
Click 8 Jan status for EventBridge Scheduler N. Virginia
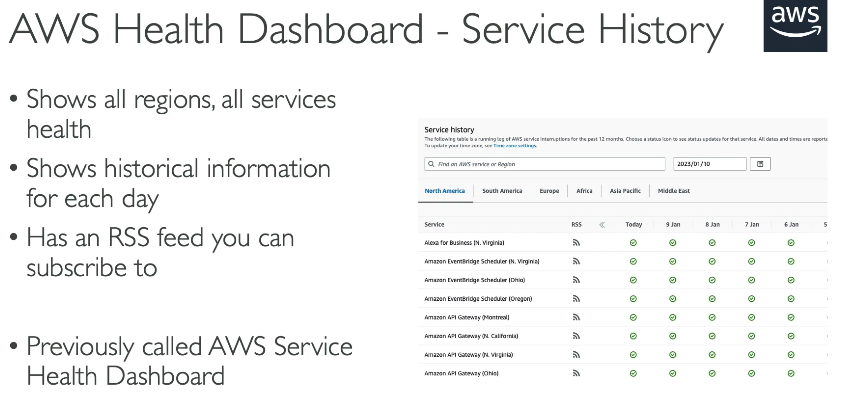click(712, 262)
